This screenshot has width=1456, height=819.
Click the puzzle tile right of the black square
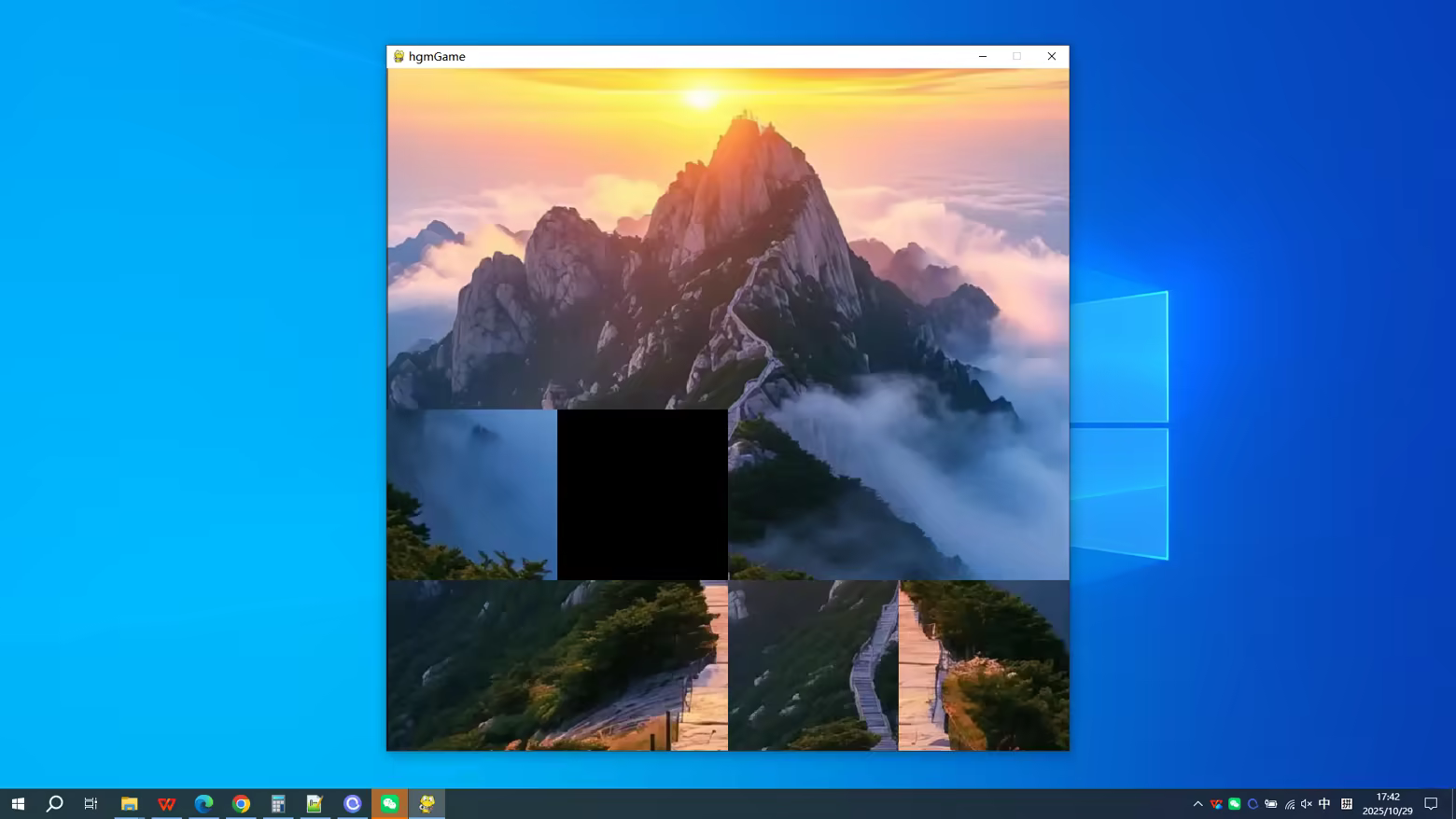813,494
